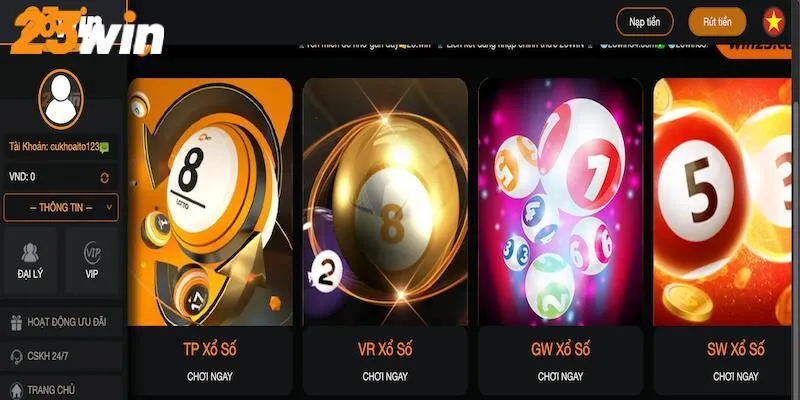The image size is (800, 400).
Task: Open the Đại Lý agent icon
Action: [30, 253]
